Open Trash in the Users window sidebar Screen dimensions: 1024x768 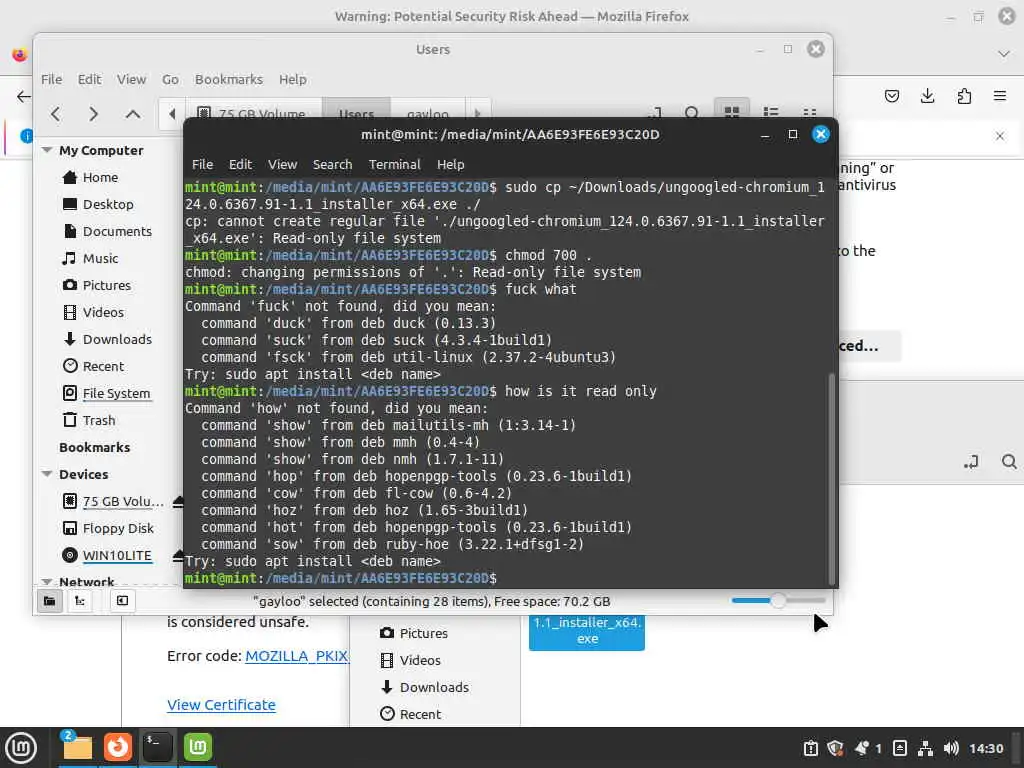coord(99,421)
